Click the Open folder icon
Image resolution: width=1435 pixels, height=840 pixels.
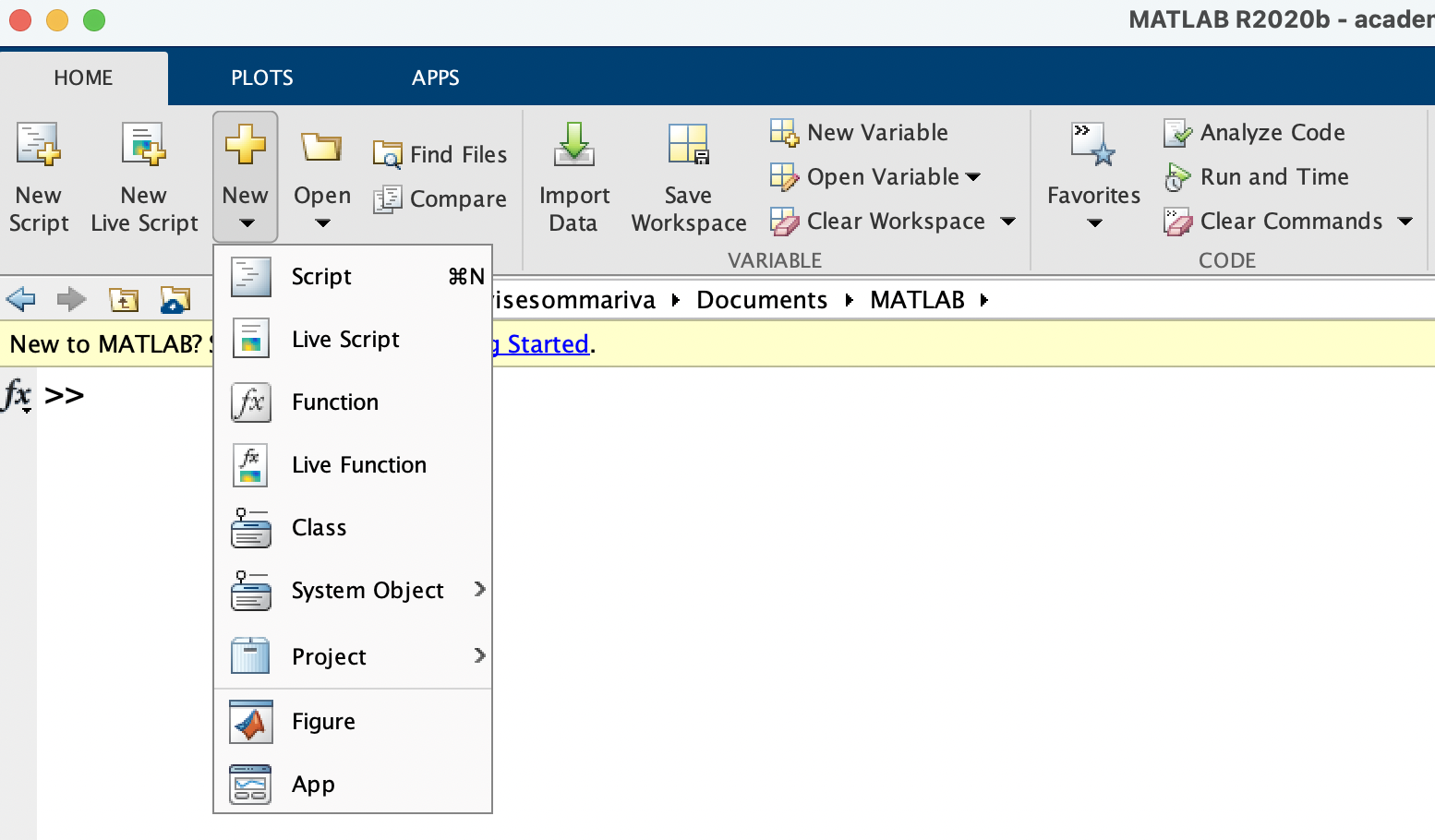pos(321,147)
